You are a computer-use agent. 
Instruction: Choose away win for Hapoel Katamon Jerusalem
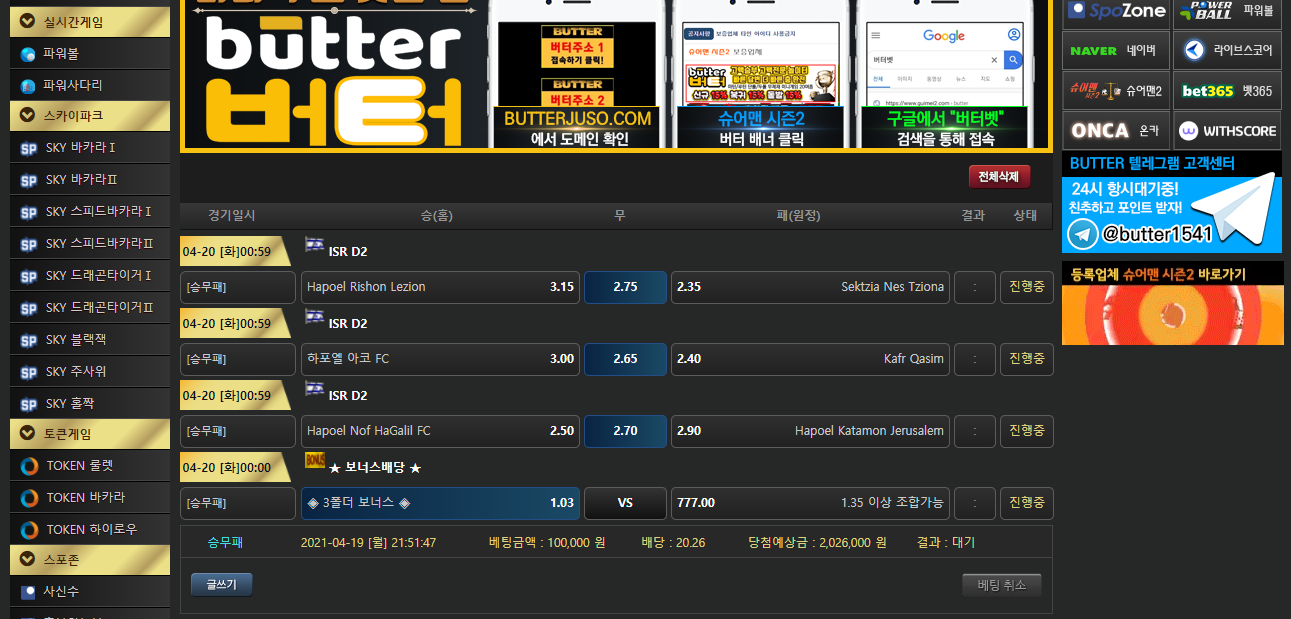(810, 431)
